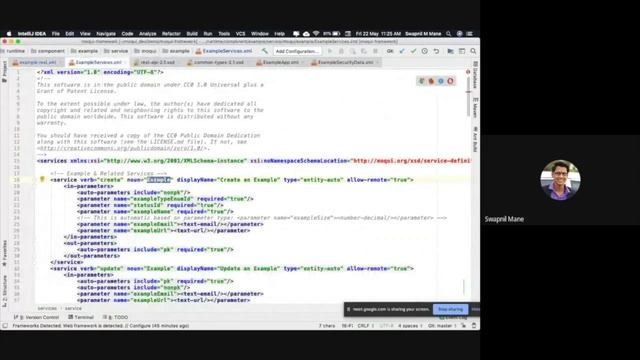Click the Safari browser icon in editor overlay
The width and height of the screenshot is (640, 360).
[x=441, y=81]
